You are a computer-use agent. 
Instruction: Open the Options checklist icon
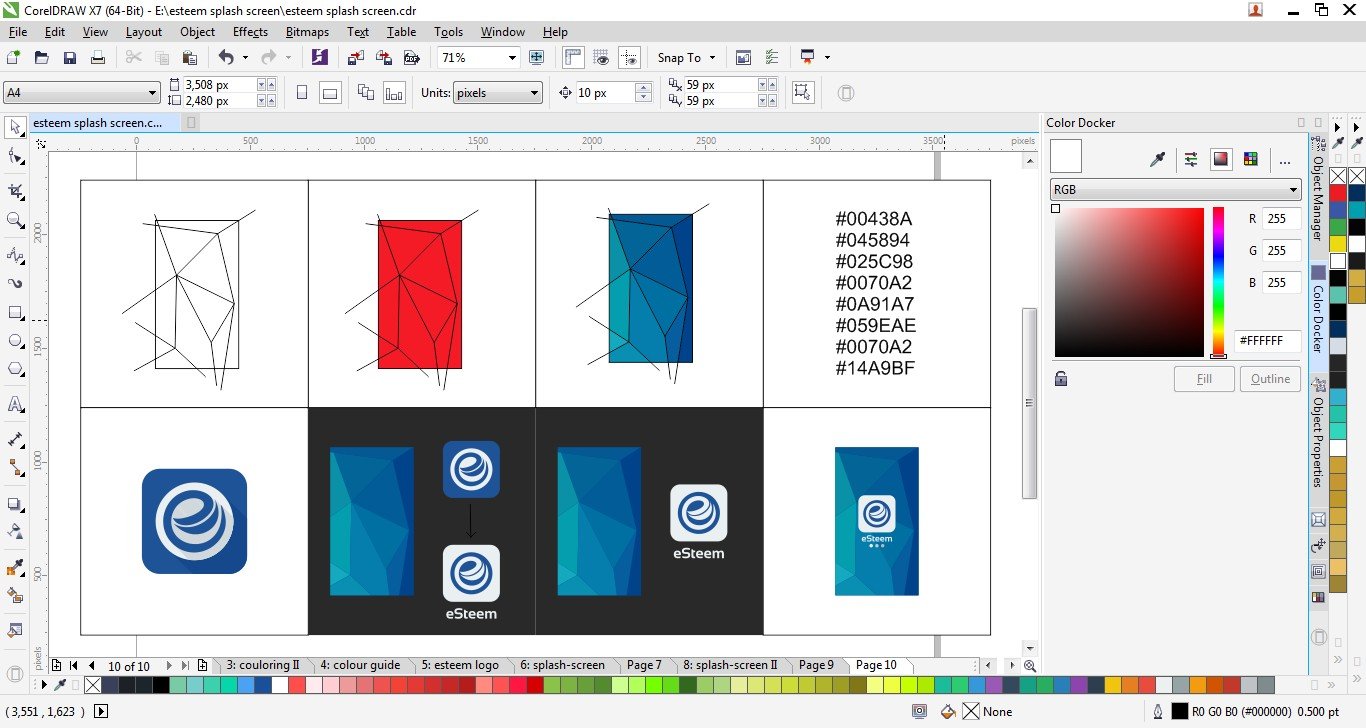coord(771,58)
